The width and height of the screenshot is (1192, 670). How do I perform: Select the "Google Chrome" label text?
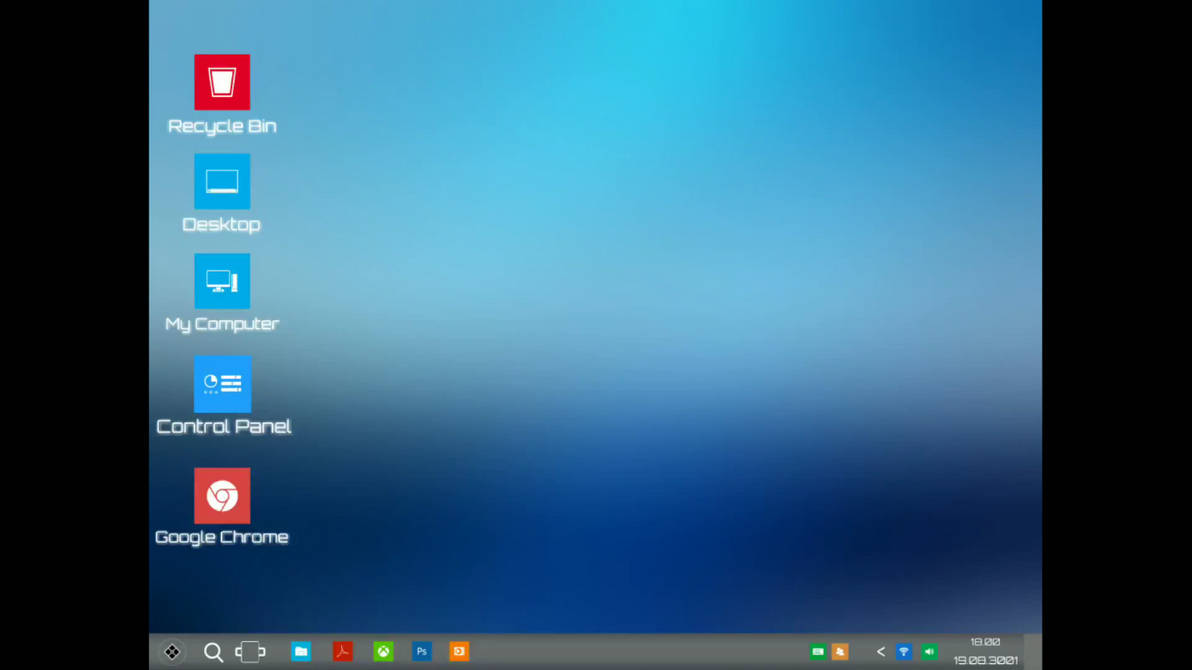222,538
